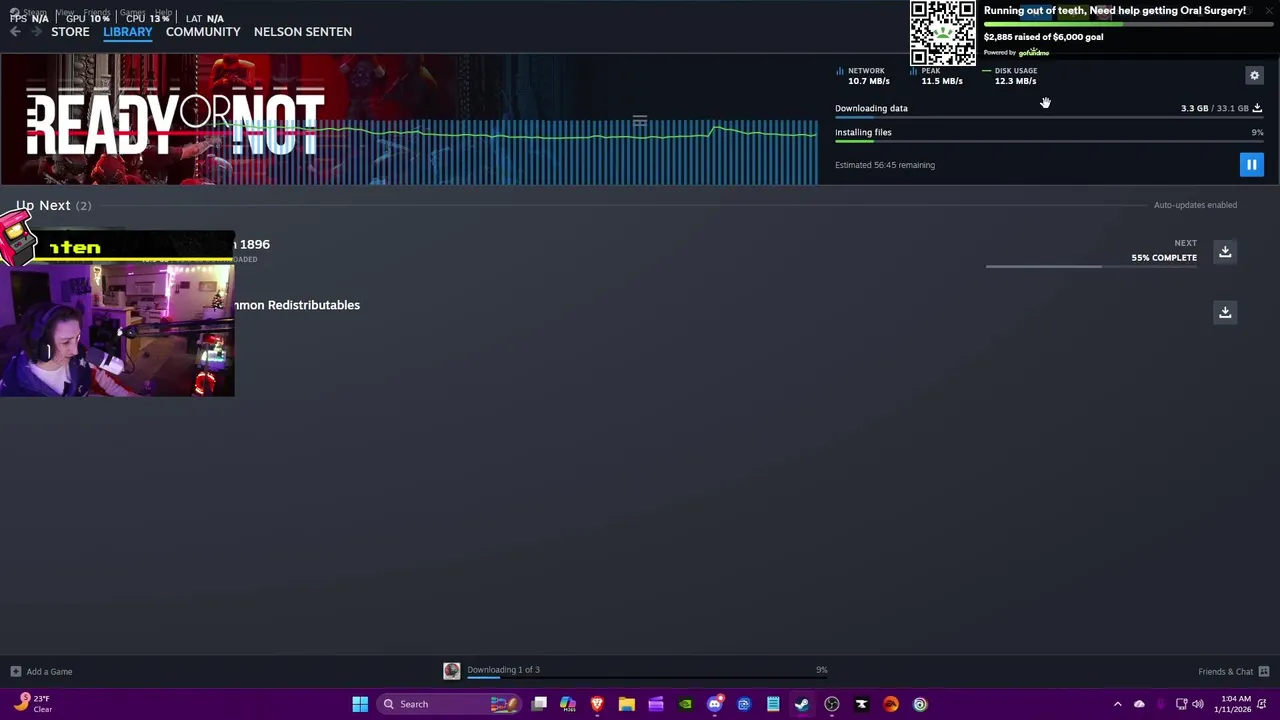The image size is (1280, 720).
Task: Click the PEAK 11.5 MB/s stat
Action: (x=937, y=76)
